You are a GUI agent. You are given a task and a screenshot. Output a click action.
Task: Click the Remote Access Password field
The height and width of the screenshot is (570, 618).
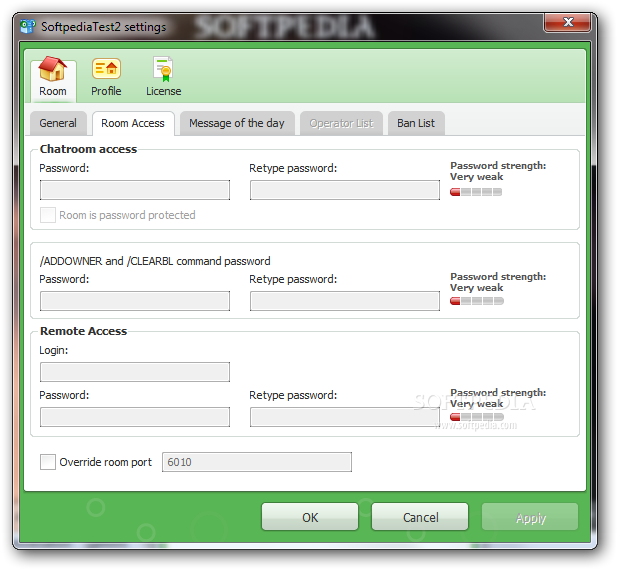[x=135, y=417]
